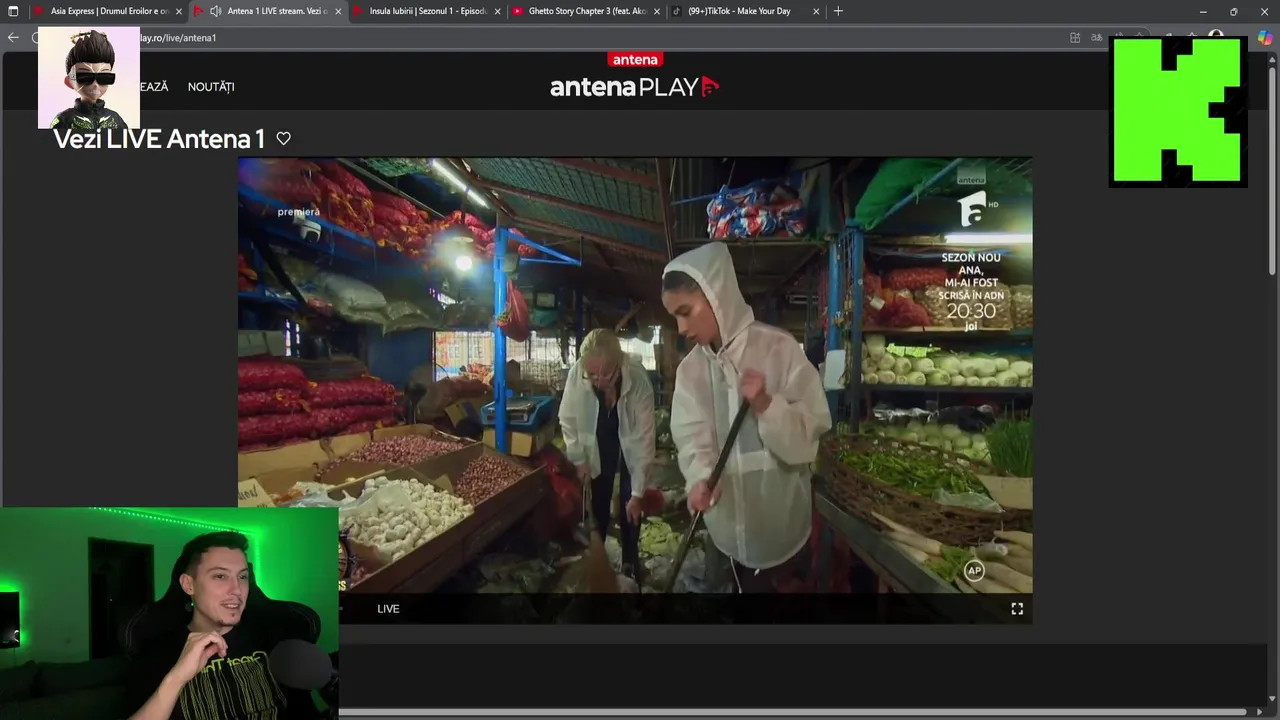Open the Ghetto Story Chapter 3 tab
This screenshot has width=1280, height=720.
[587, 11]
